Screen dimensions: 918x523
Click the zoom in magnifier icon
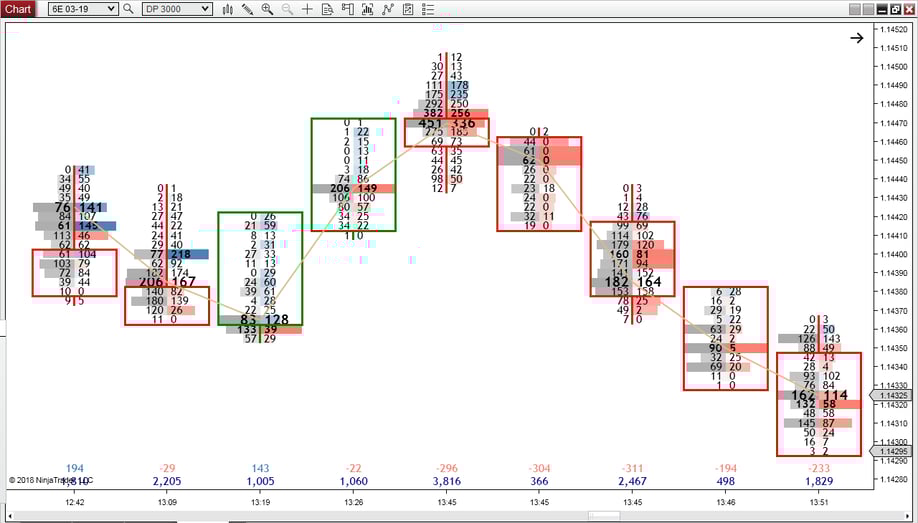[267, 9]
